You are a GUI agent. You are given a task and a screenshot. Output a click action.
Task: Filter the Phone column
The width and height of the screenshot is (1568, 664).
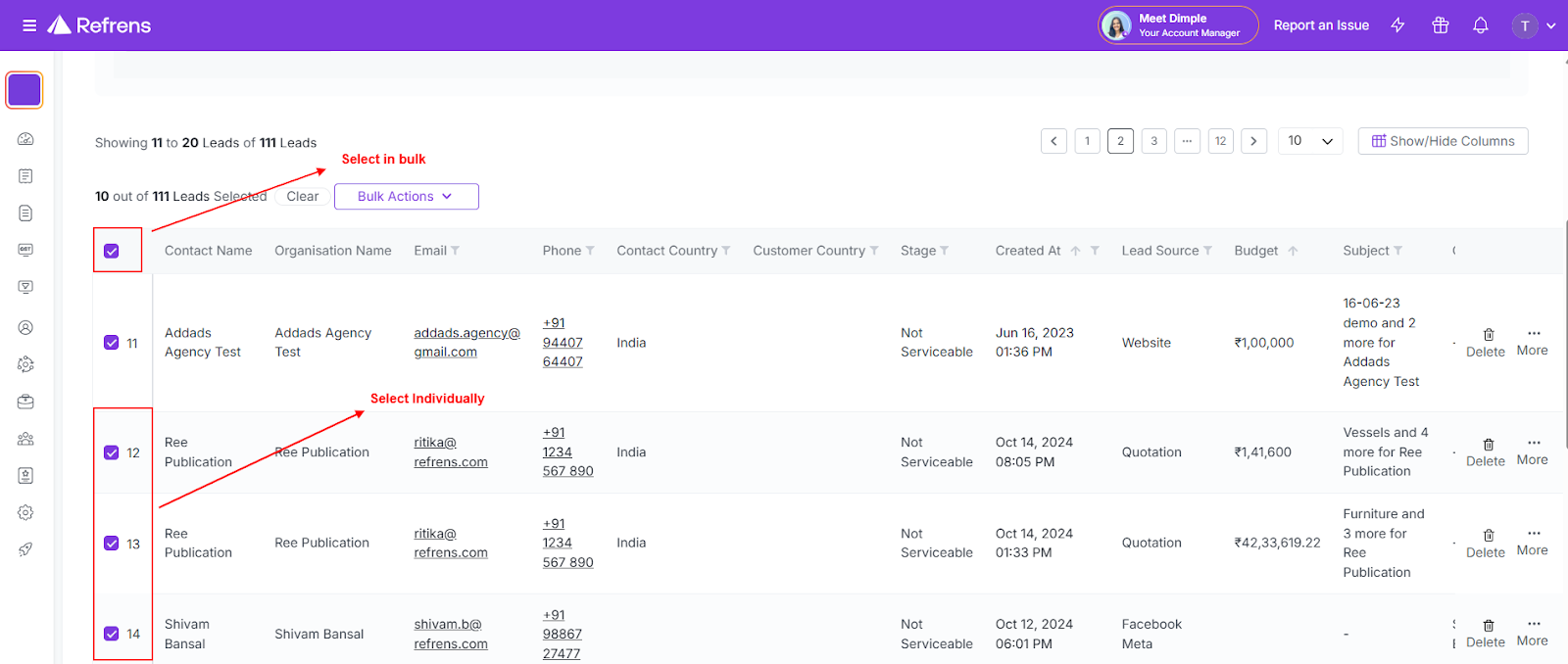(x=590, y=251)
